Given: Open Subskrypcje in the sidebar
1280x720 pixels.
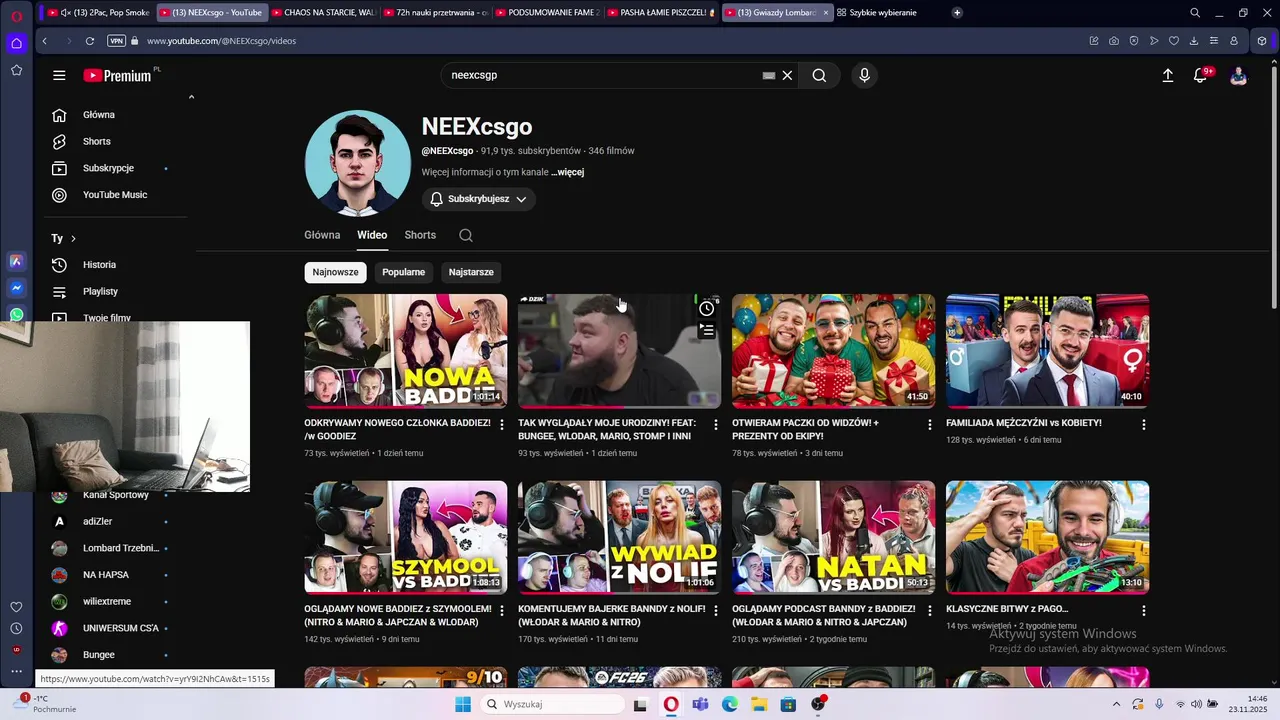Looking at the screenshot, I should [110, 168].
